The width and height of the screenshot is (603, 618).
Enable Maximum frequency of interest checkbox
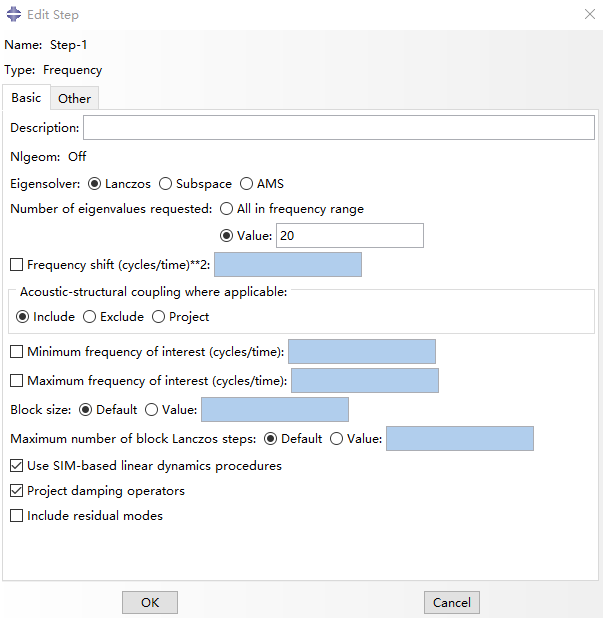[17, 380]
